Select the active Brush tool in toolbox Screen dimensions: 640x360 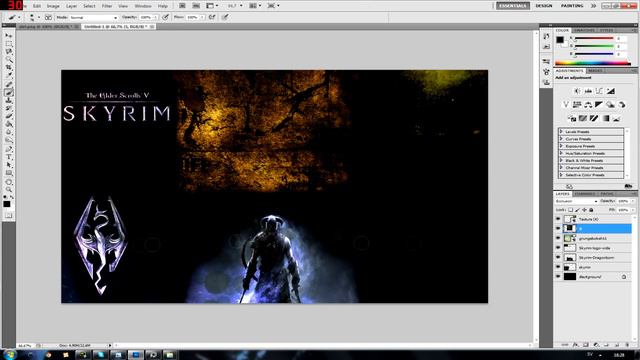click(x=9, y=92)
